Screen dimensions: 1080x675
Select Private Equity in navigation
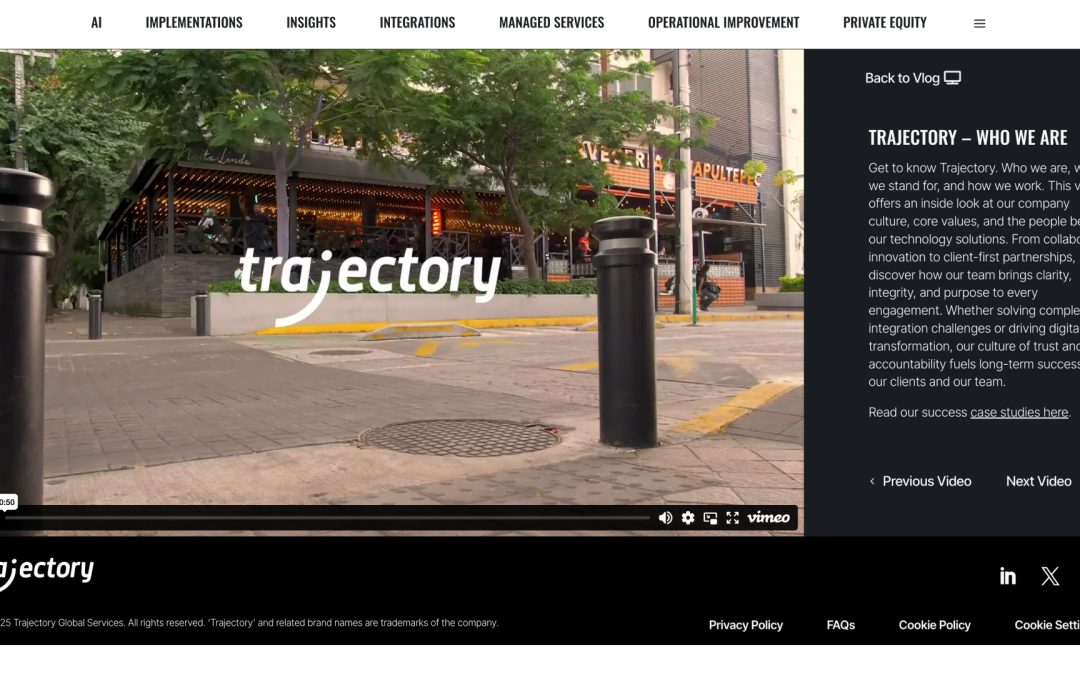(884, 22)
